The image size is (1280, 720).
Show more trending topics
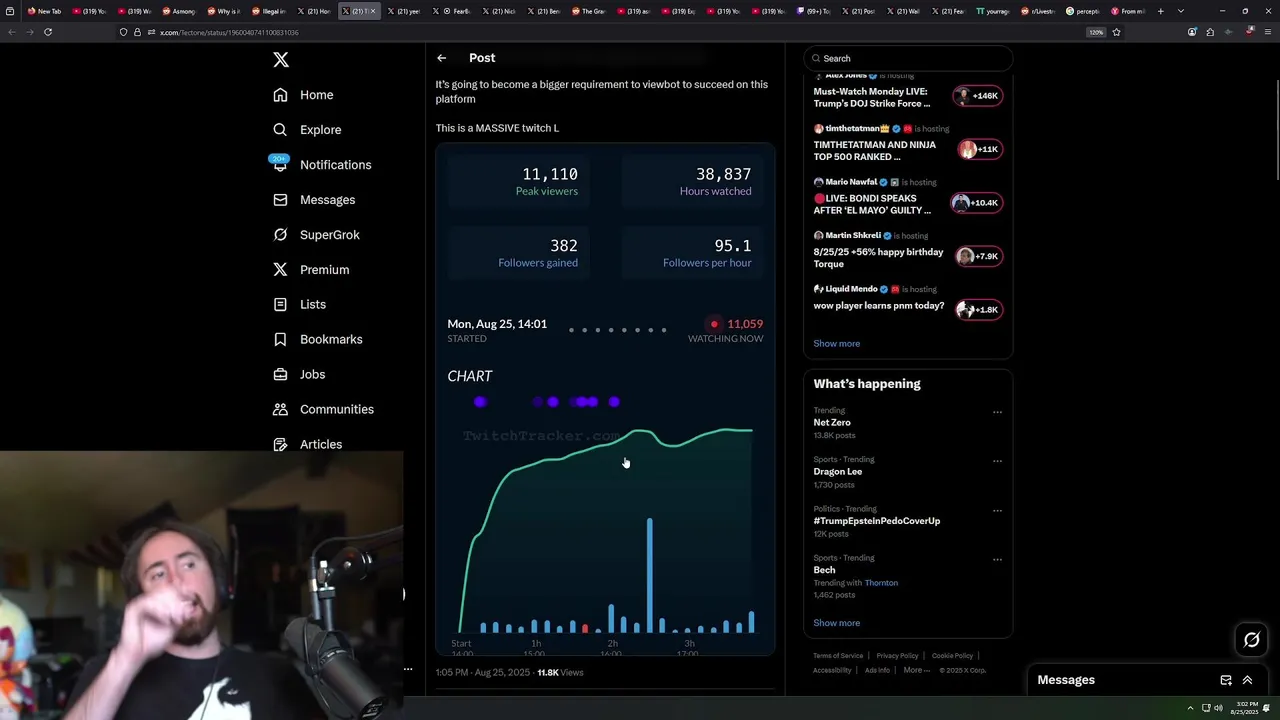click(x=836, y=623)
